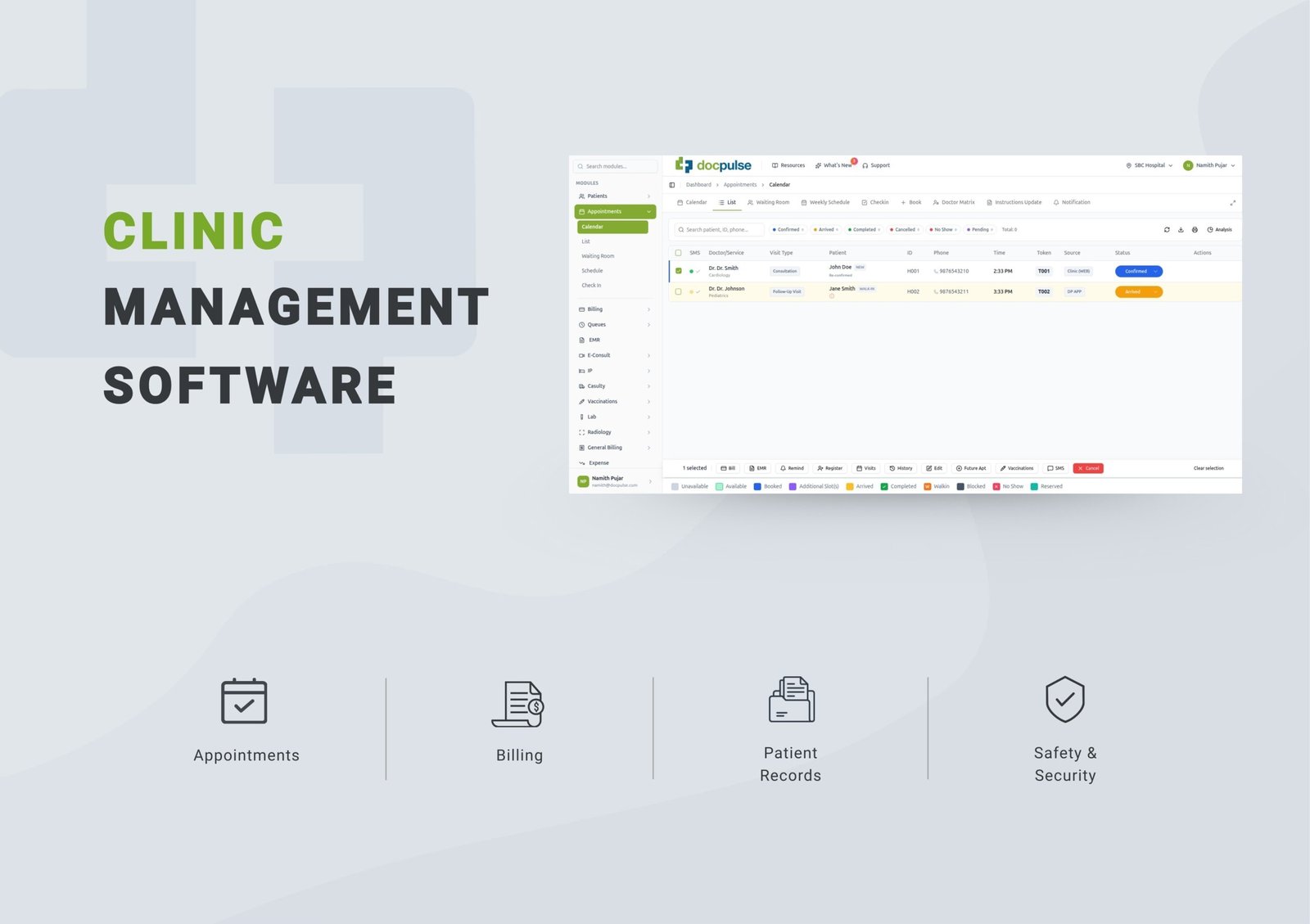Uncheck the Dr. Smith appointment row checkbox

678,271
